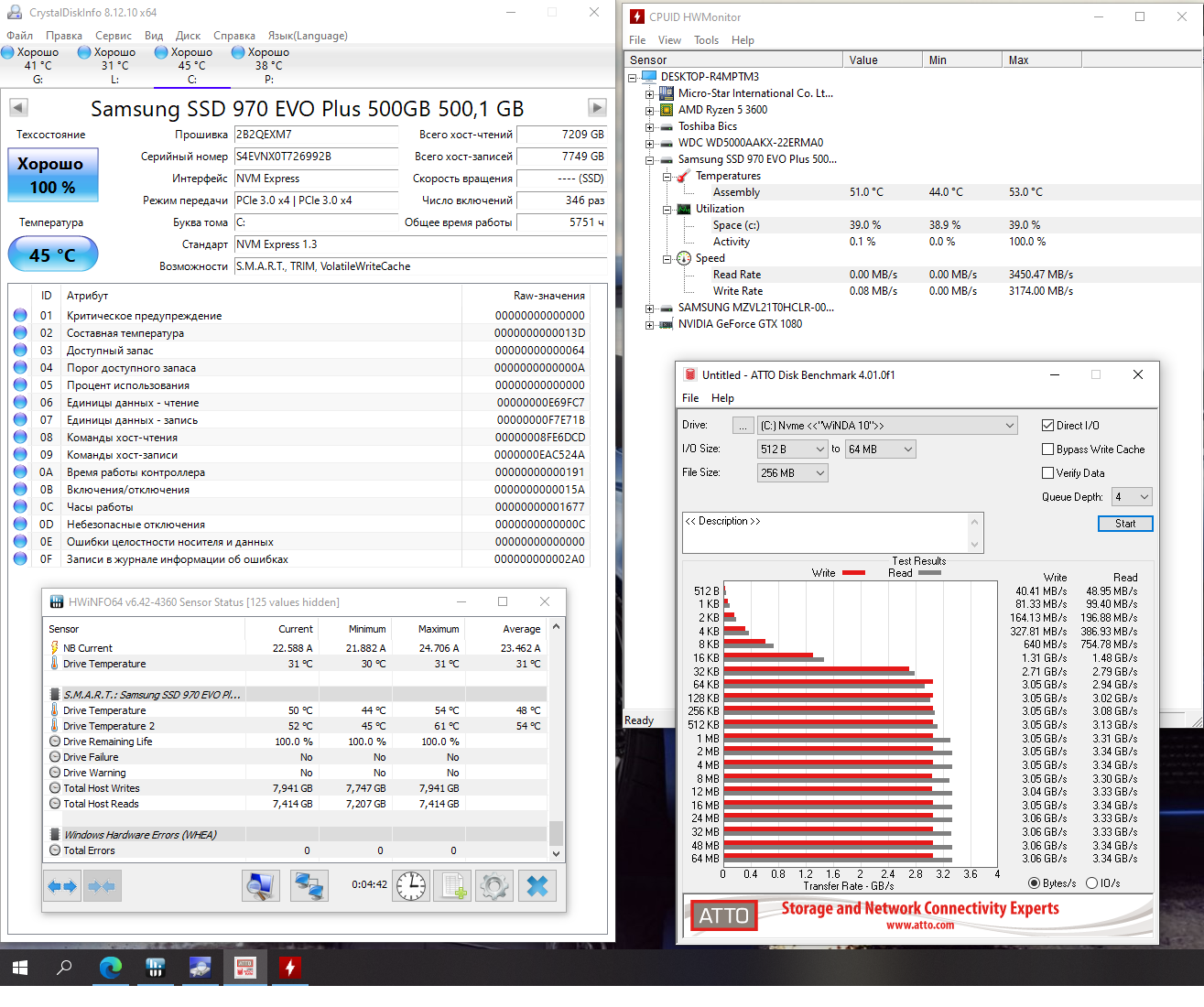Click the 45 °C temperature button in CrystalDiskInfo
1204x1007 pixels.
click(53, 254)
